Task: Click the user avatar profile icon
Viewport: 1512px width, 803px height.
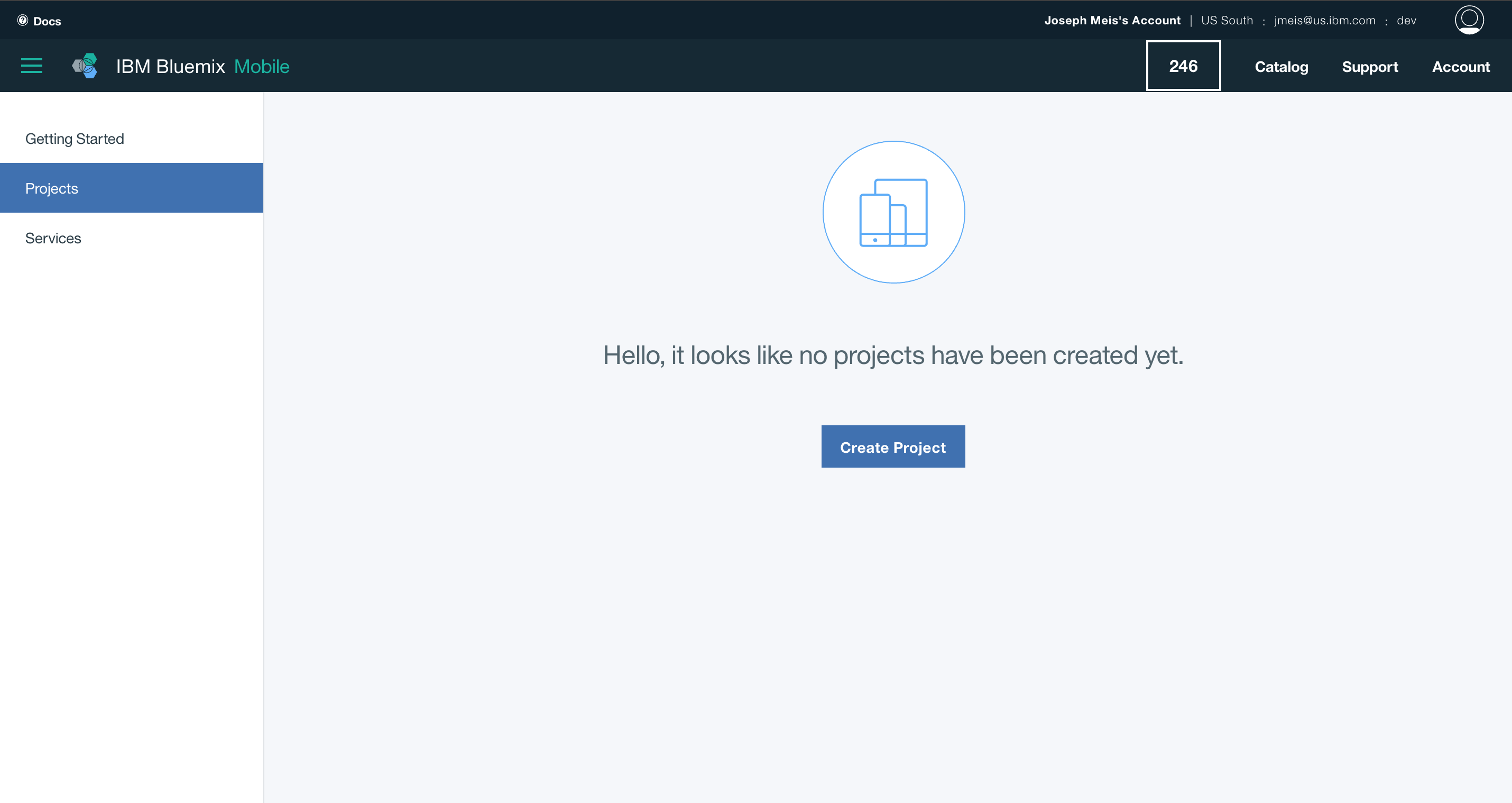Action: click(x=1469, y=20)
